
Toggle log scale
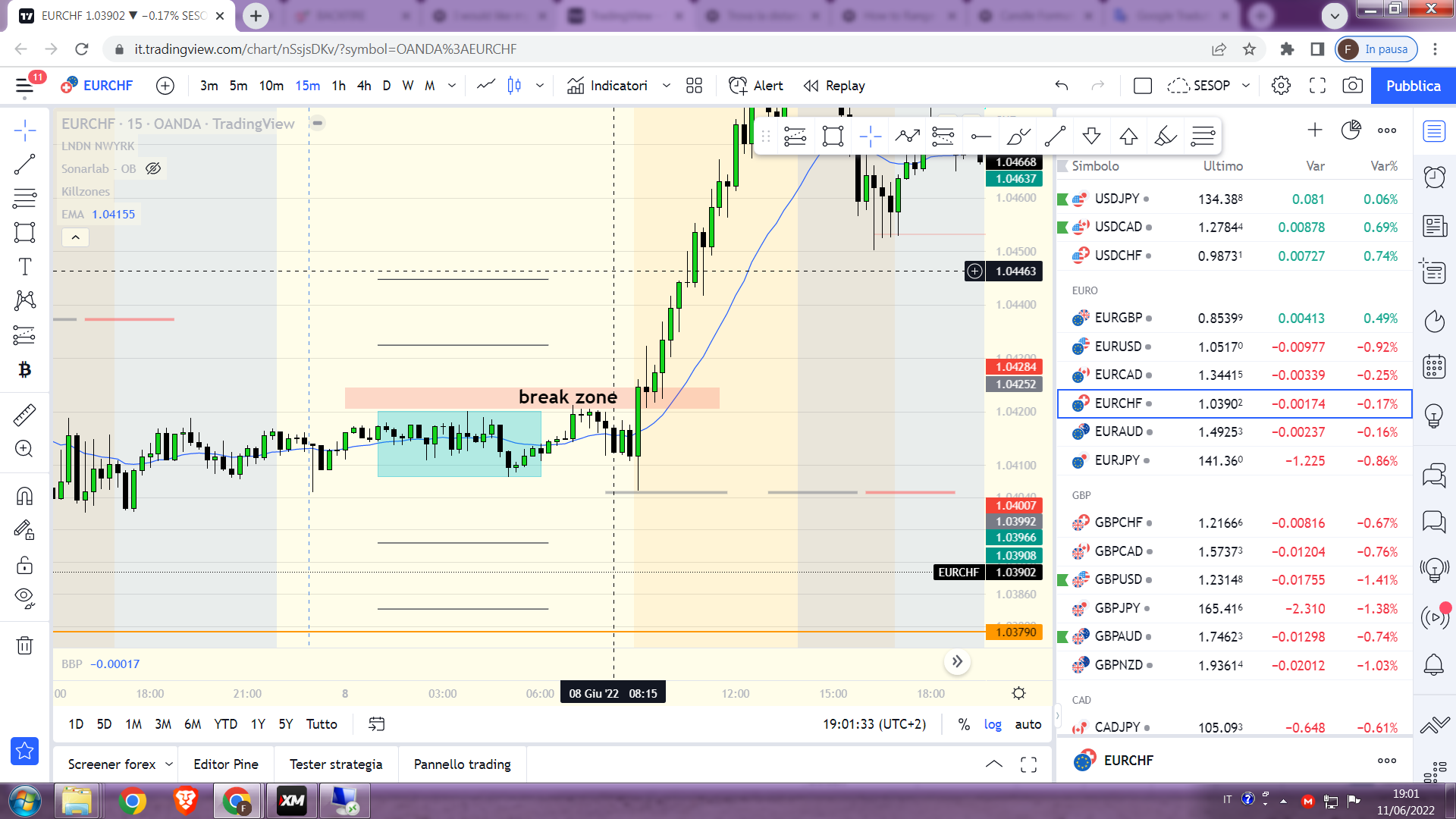pyautogui.click(x=993, y=724)
